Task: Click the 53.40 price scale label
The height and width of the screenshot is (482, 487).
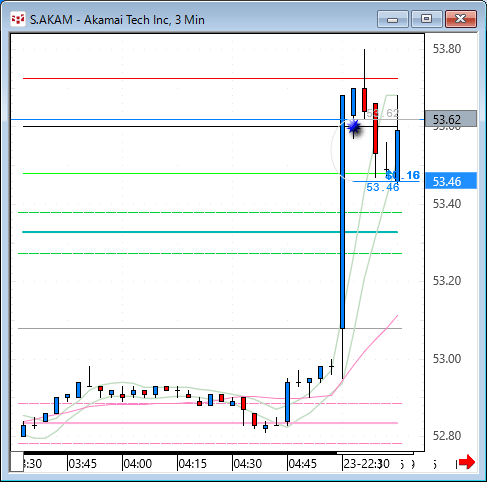Action: (447, 204)
